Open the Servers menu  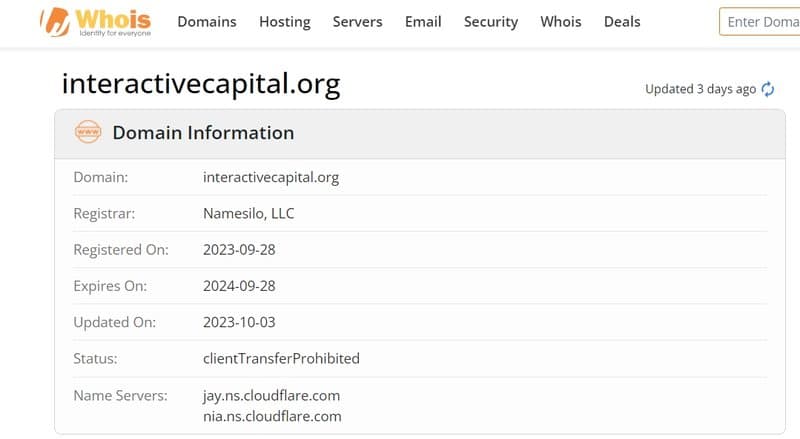[357, 22]
